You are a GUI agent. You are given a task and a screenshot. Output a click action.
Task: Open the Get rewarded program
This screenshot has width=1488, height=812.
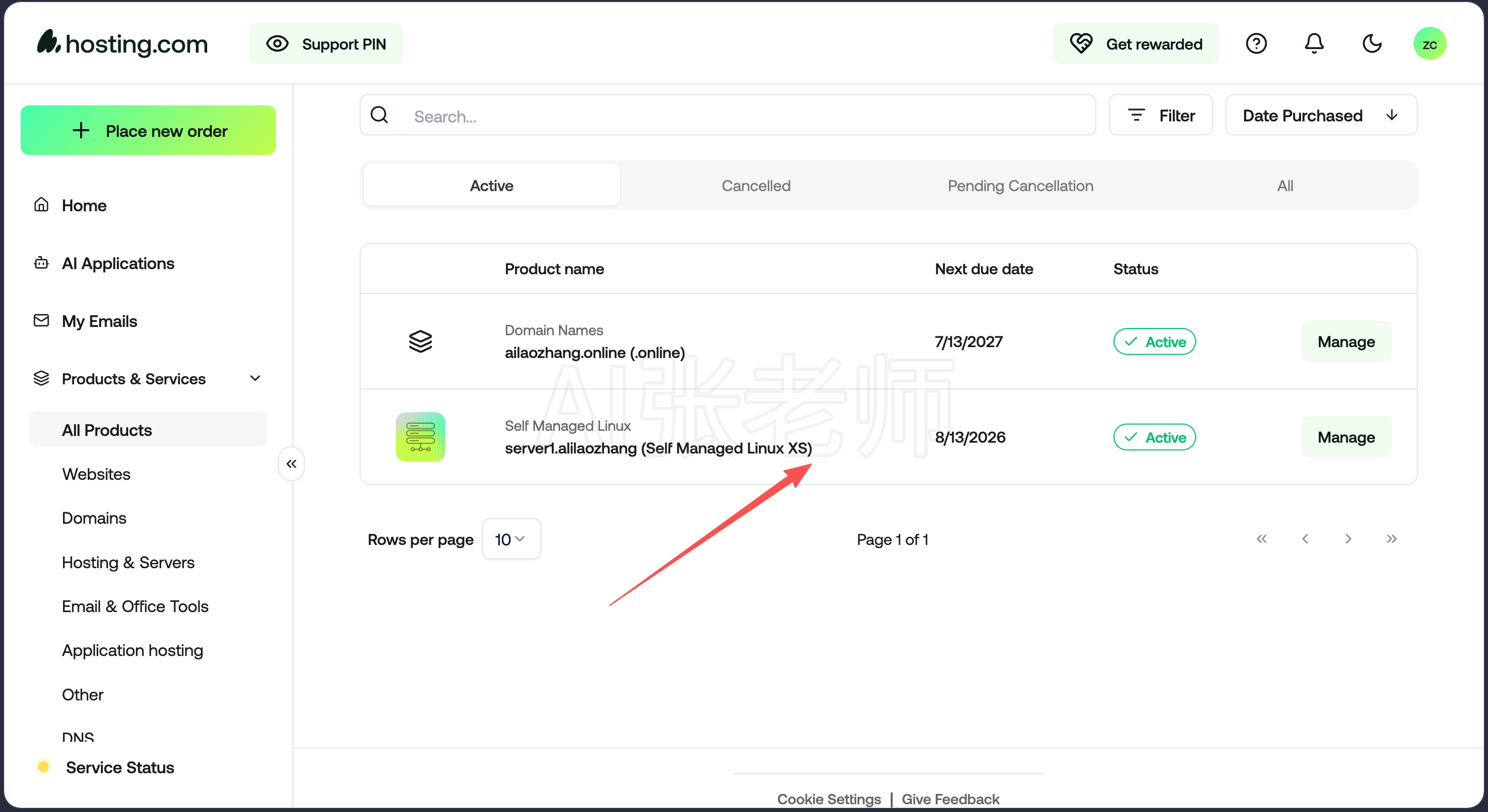coord(1136,44)
